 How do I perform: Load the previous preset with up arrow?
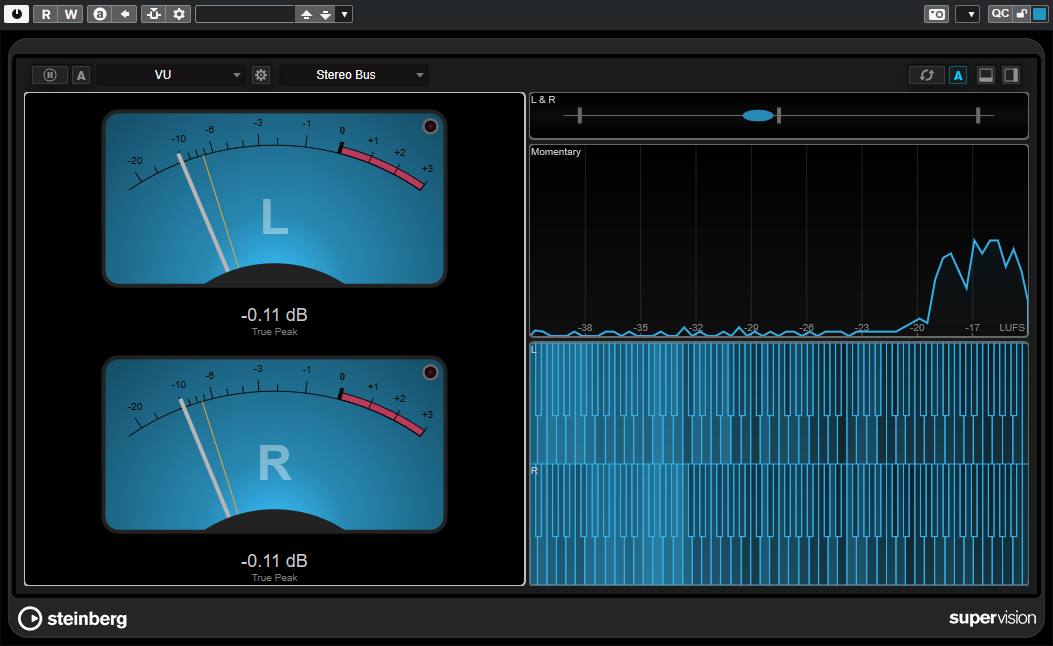click(x=306, y=14)
